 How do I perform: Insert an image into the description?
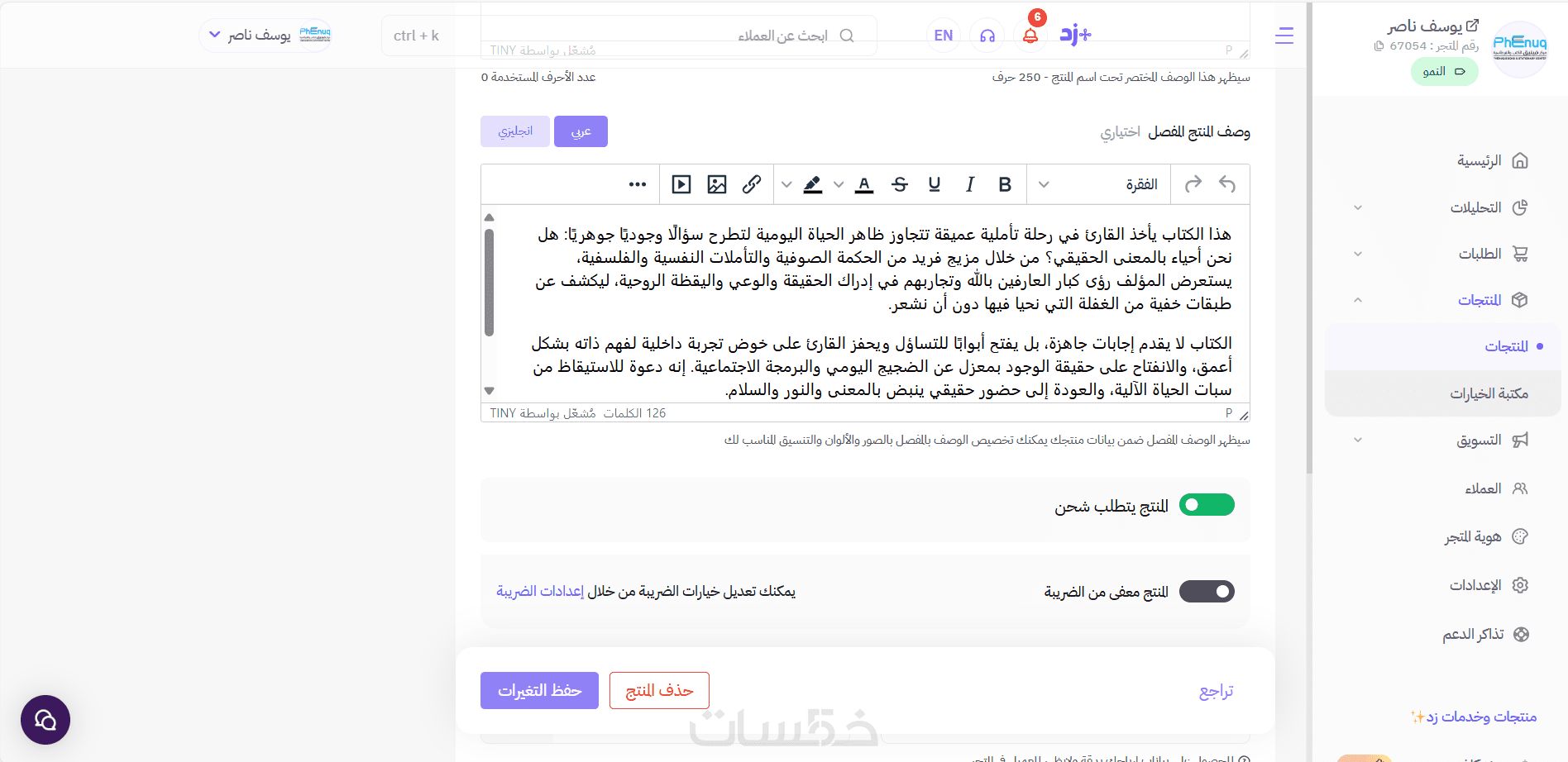point(717,184)
